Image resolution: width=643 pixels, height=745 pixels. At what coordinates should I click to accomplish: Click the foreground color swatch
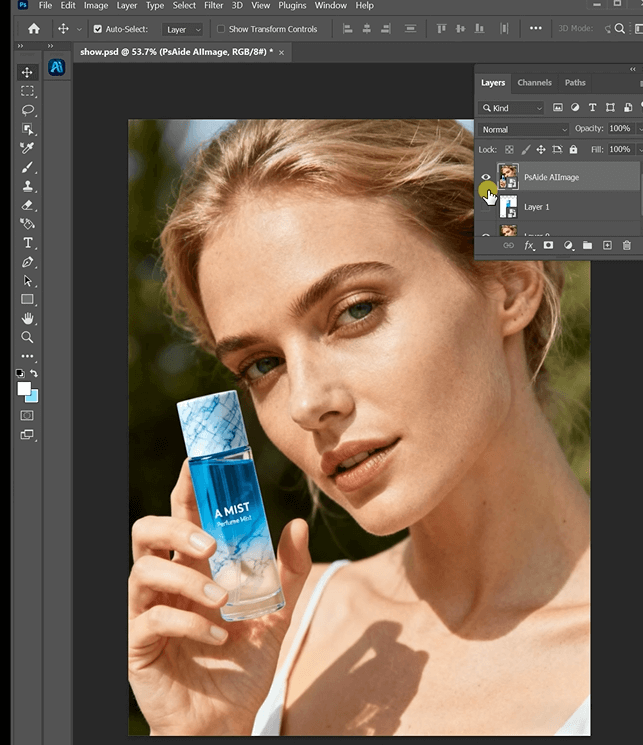tap(24, 389)
